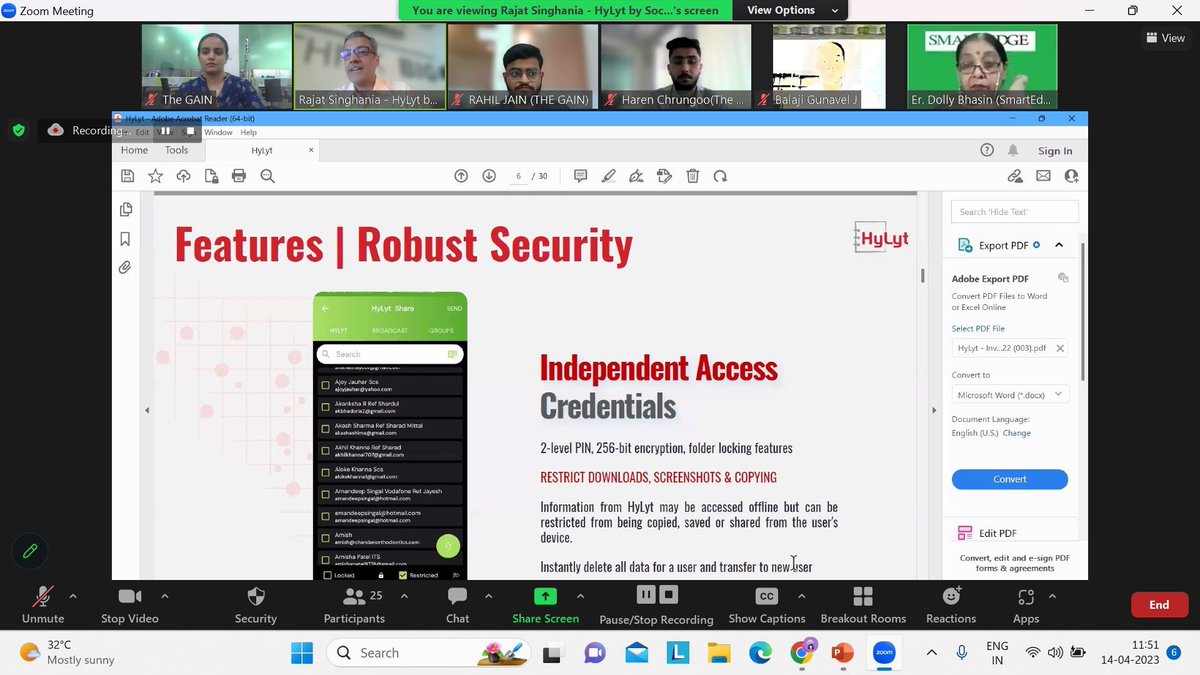Open Windows Start menu on taskbar
This screenshot has width=1200, height=675.
pyautogui.click(x=302, y=653)
